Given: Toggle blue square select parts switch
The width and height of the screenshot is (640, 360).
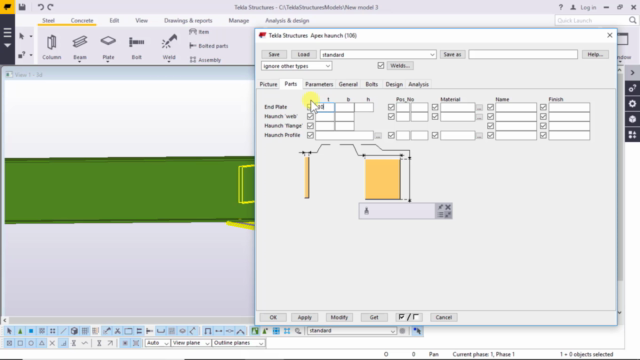Looking at the screenshot, I should [31, 331].
